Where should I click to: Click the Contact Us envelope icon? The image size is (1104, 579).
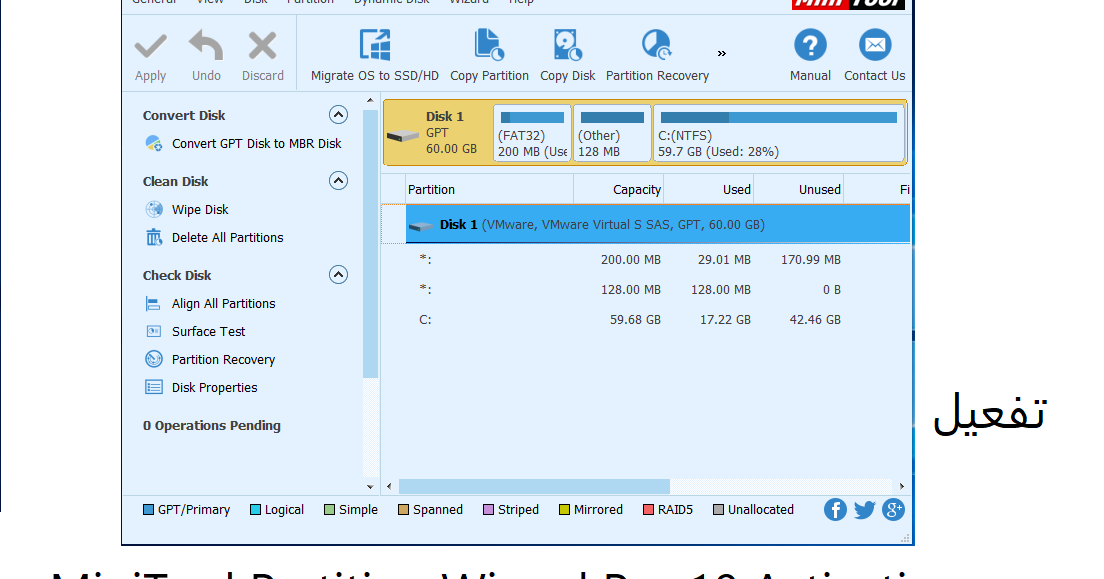click(875, 45)
